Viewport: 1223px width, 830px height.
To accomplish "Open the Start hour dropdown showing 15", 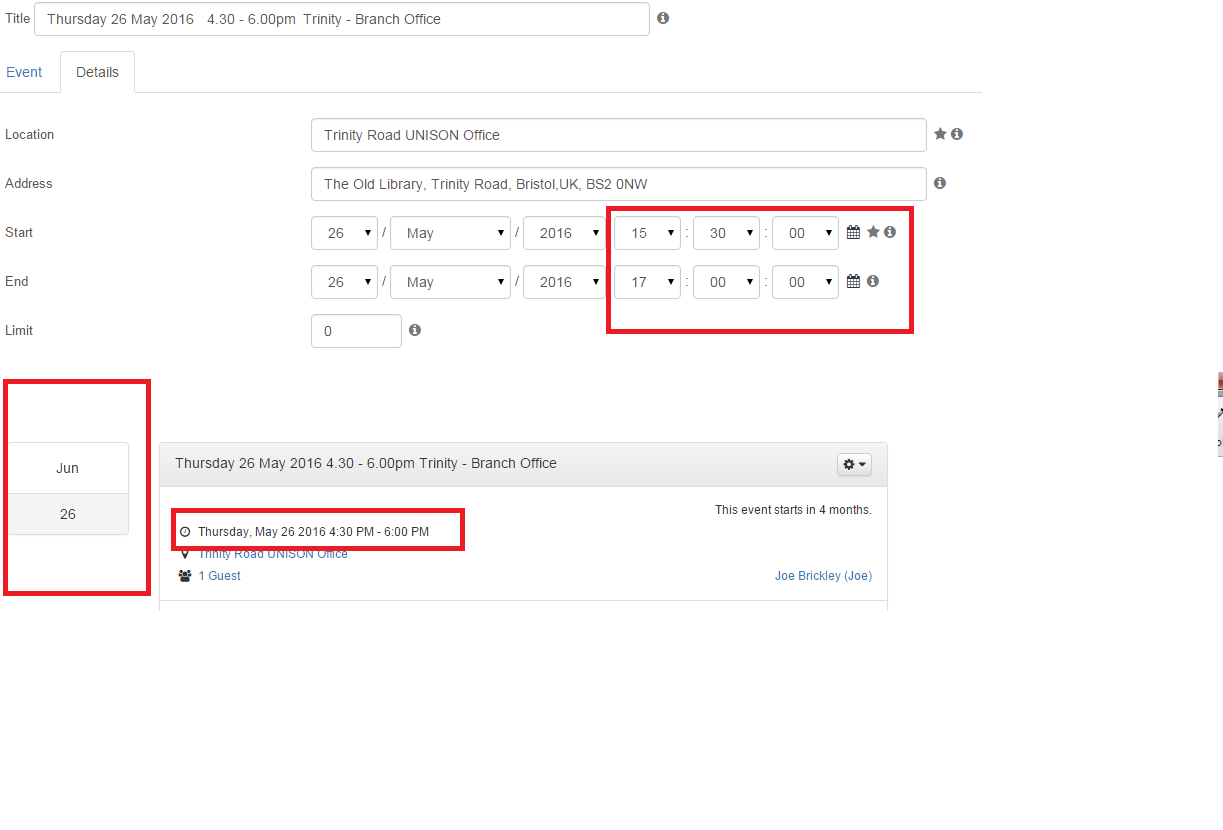I will pyautogui.click(x=647, y=233).
